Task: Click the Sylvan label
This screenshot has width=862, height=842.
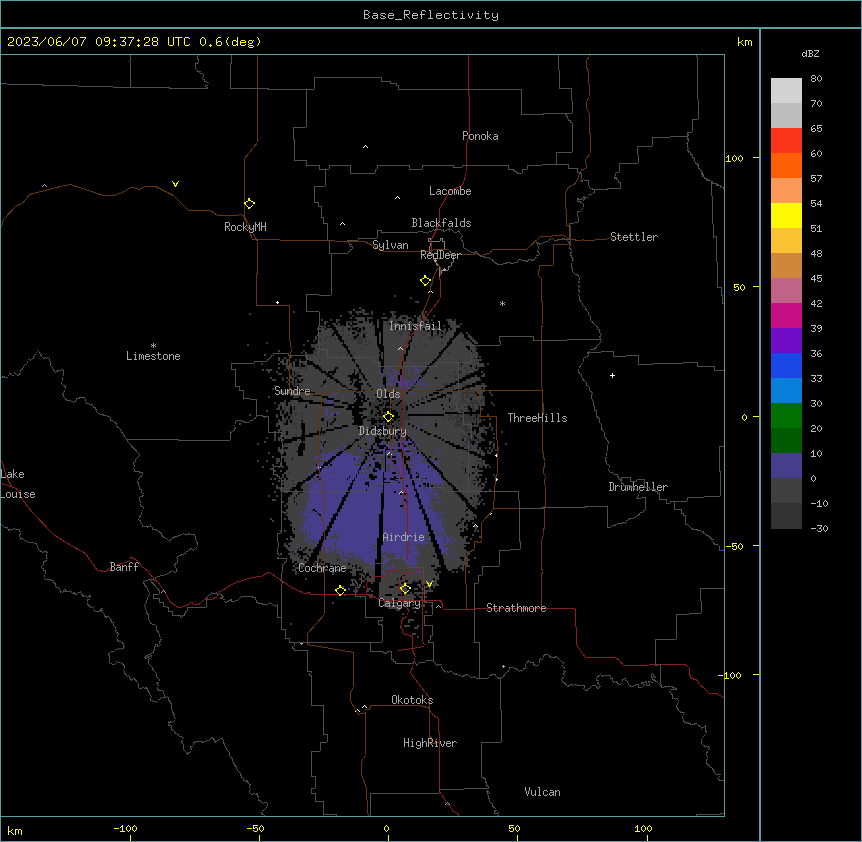Action: pos(390,245)
